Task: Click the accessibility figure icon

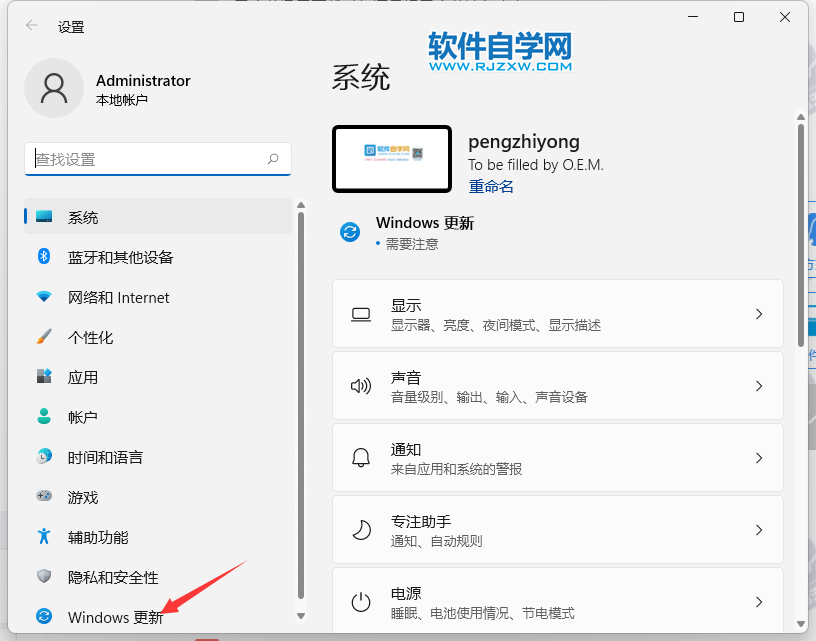Action: (x=44, y=536)
